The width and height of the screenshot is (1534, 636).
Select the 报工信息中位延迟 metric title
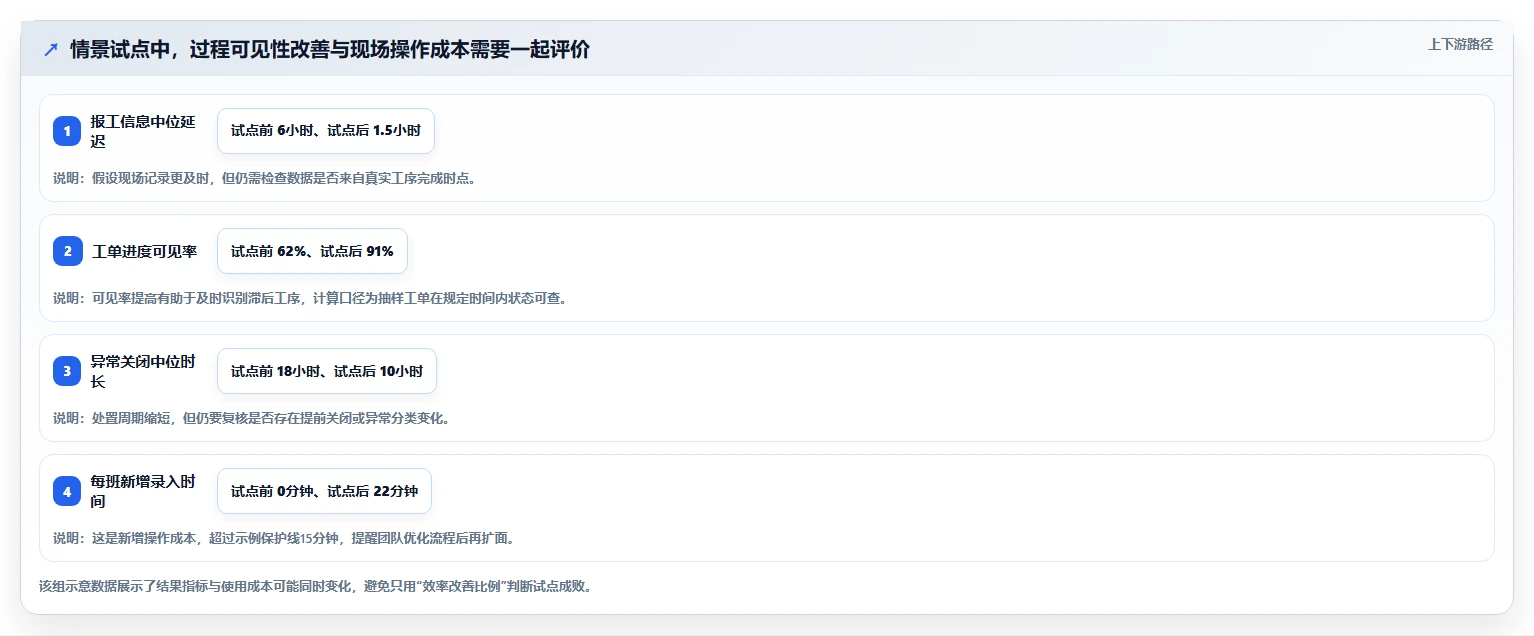143,131
